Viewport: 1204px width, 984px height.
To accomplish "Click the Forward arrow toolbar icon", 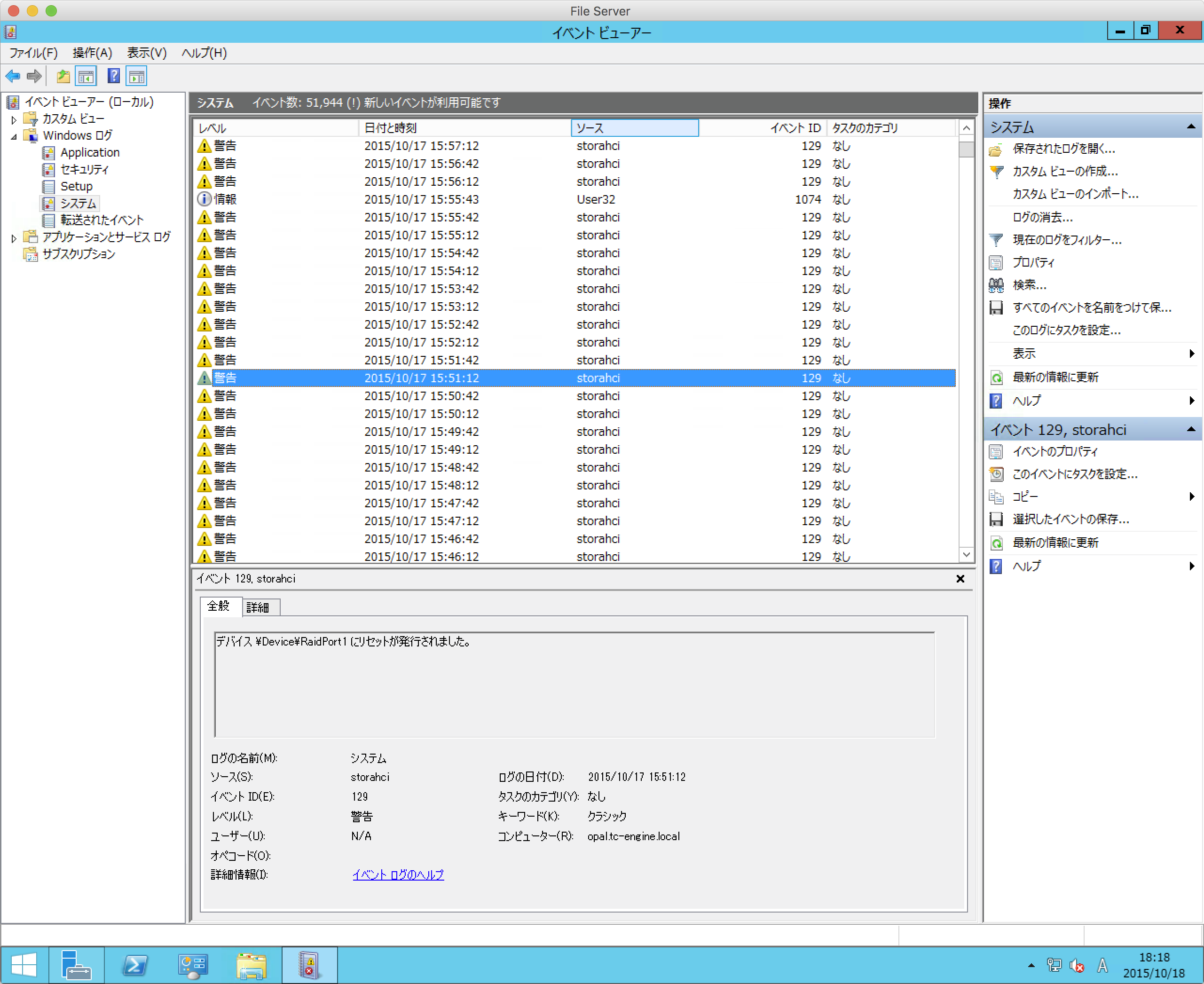I will (35, 76).
